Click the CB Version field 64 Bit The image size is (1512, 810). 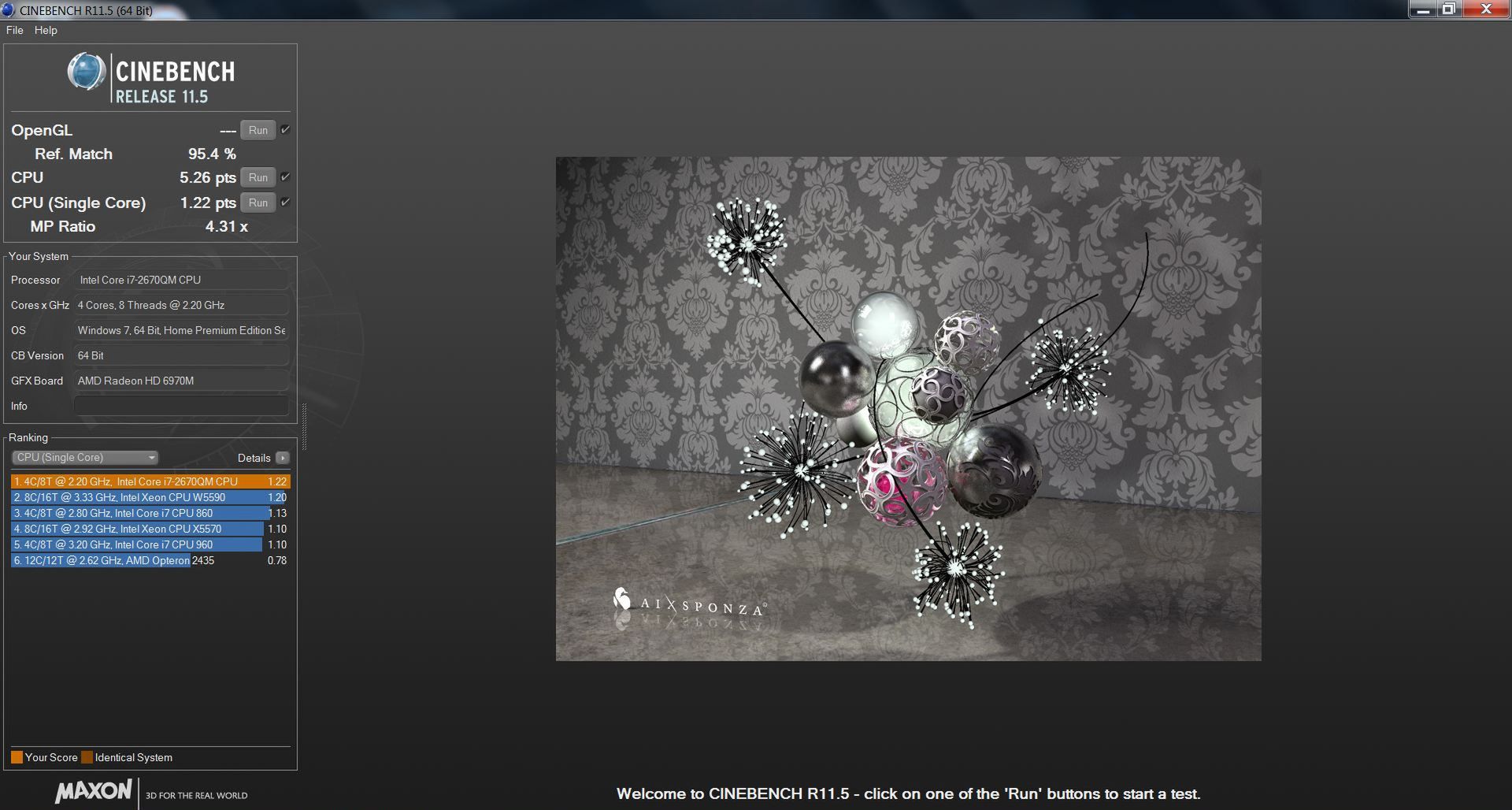181,355
